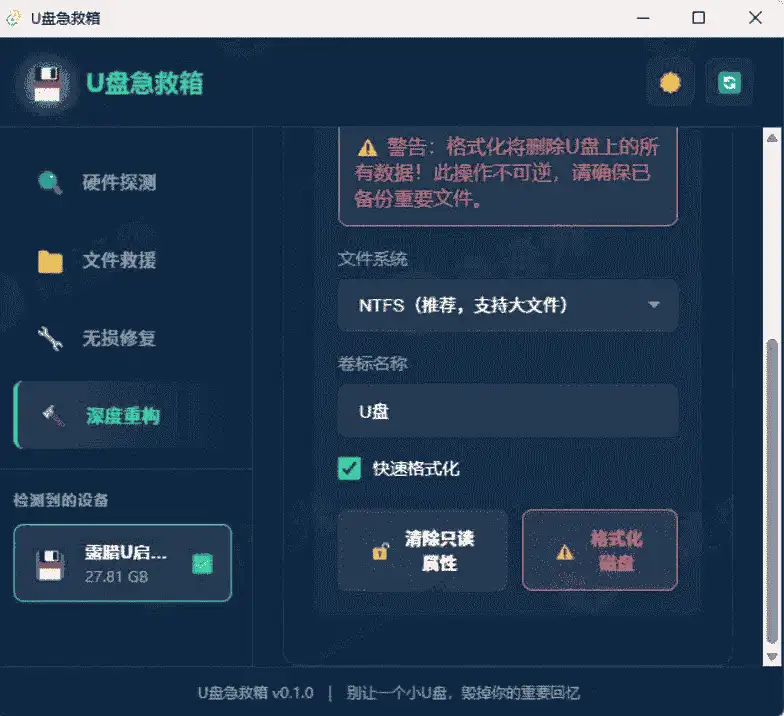This screenshot has width=784, height=716.
Task: Click the 卷标名称 volume label input field
Action: [508, 411]
